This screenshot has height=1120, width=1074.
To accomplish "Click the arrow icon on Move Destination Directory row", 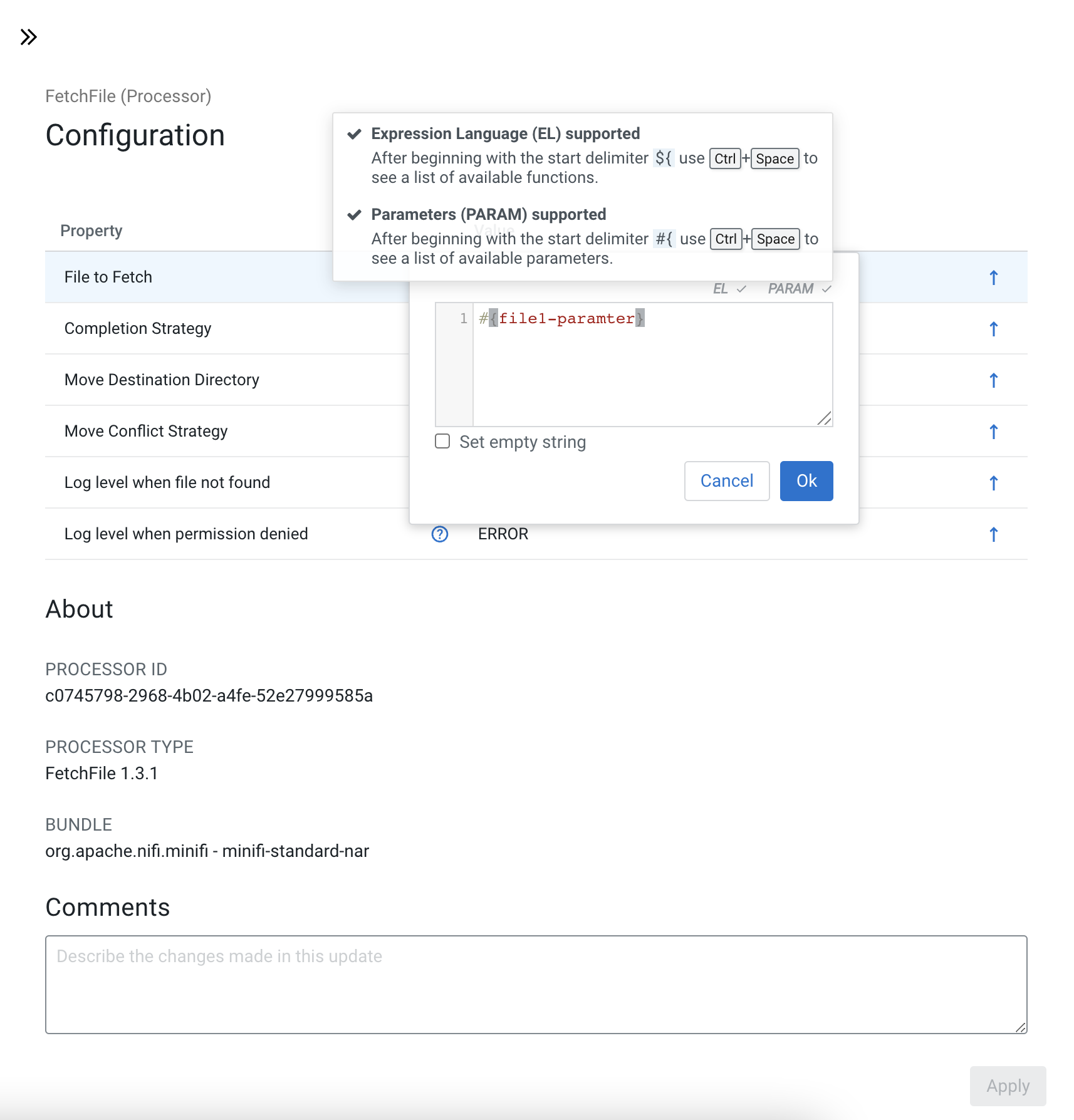I will click(993, 380).
